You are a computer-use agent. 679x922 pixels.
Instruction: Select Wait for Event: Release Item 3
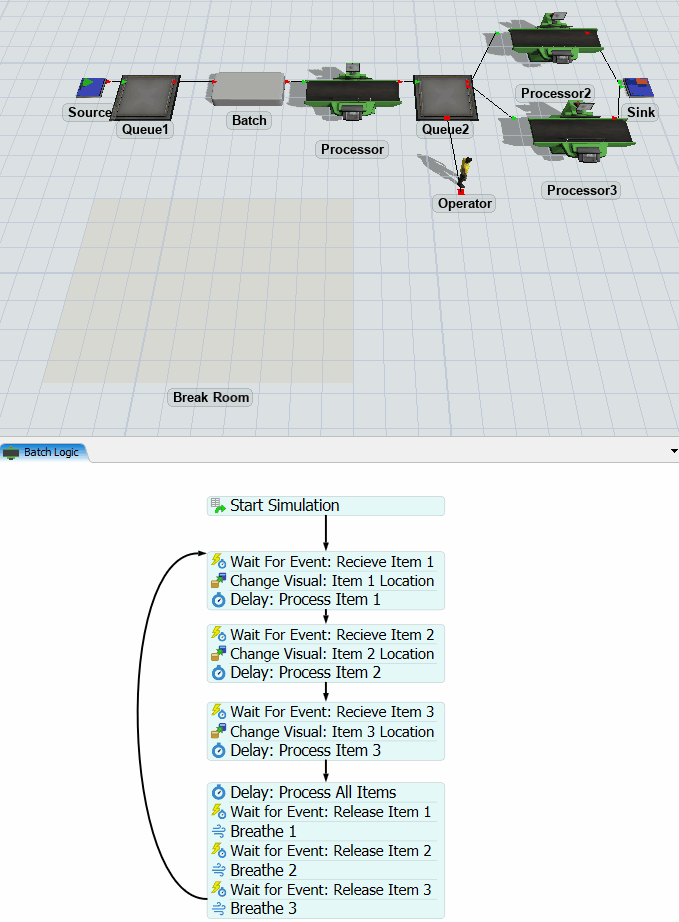click(330, 890)
